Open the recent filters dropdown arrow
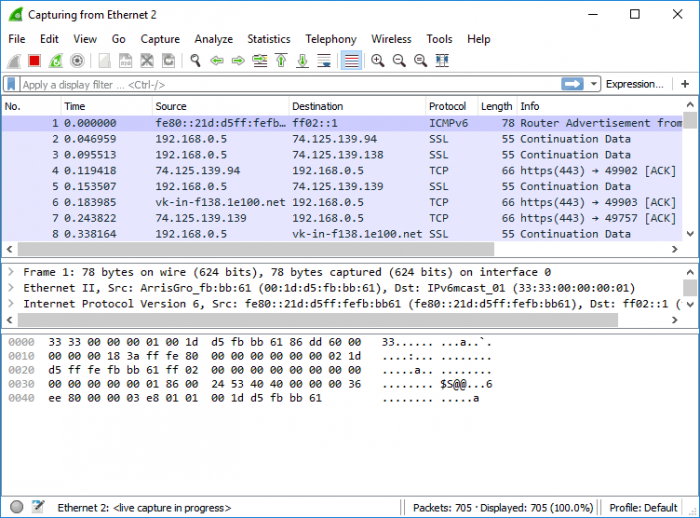 tap(593, 84)
